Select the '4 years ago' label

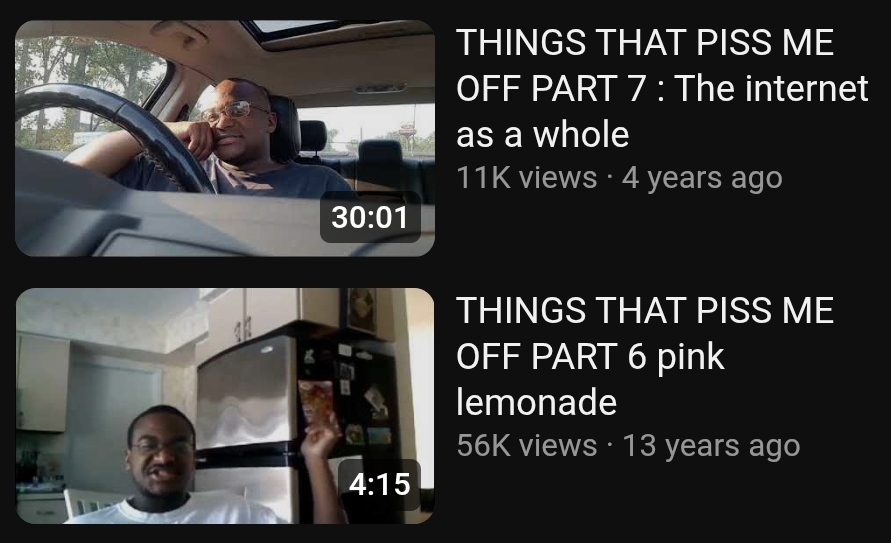pos(702,178)
